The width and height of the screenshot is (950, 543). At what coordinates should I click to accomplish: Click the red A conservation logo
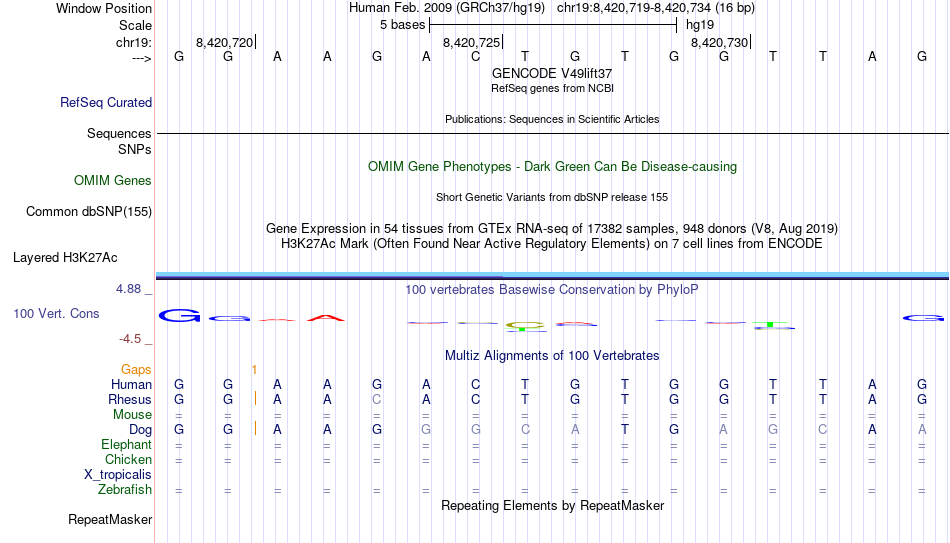coord(326,318)
